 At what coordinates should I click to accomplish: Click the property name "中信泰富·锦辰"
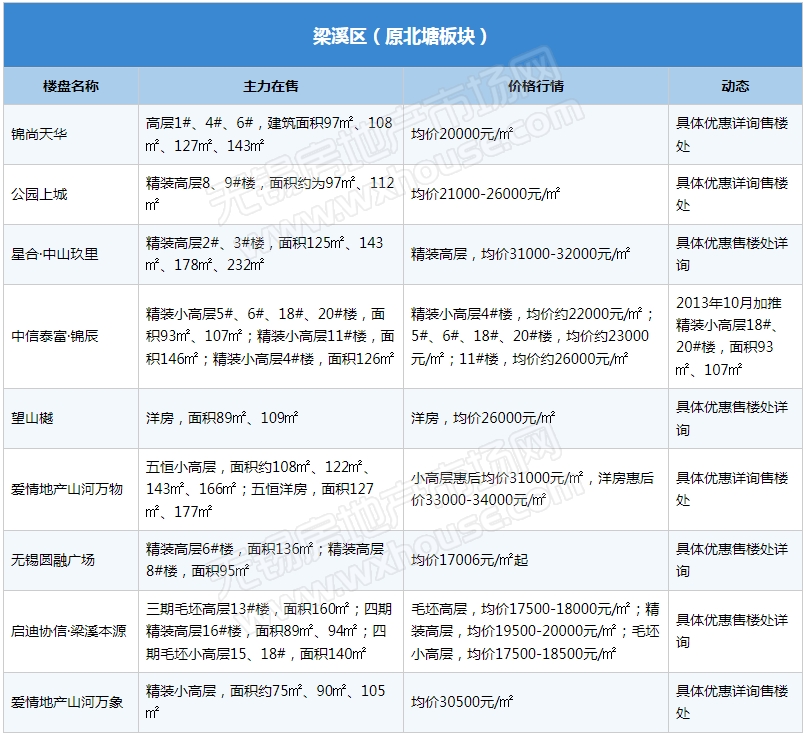(54, 336)
